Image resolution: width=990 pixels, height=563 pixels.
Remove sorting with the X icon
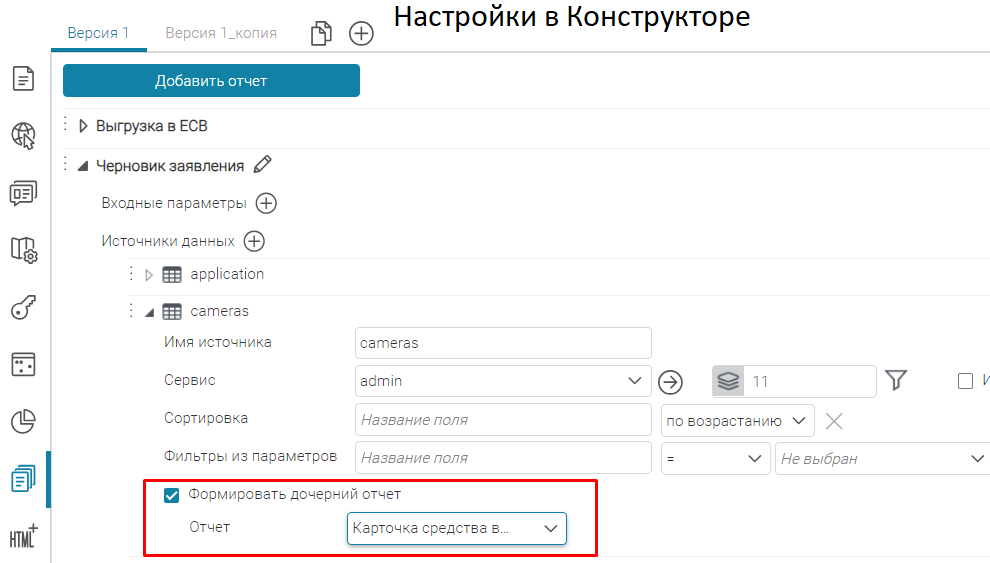point(834,420)
